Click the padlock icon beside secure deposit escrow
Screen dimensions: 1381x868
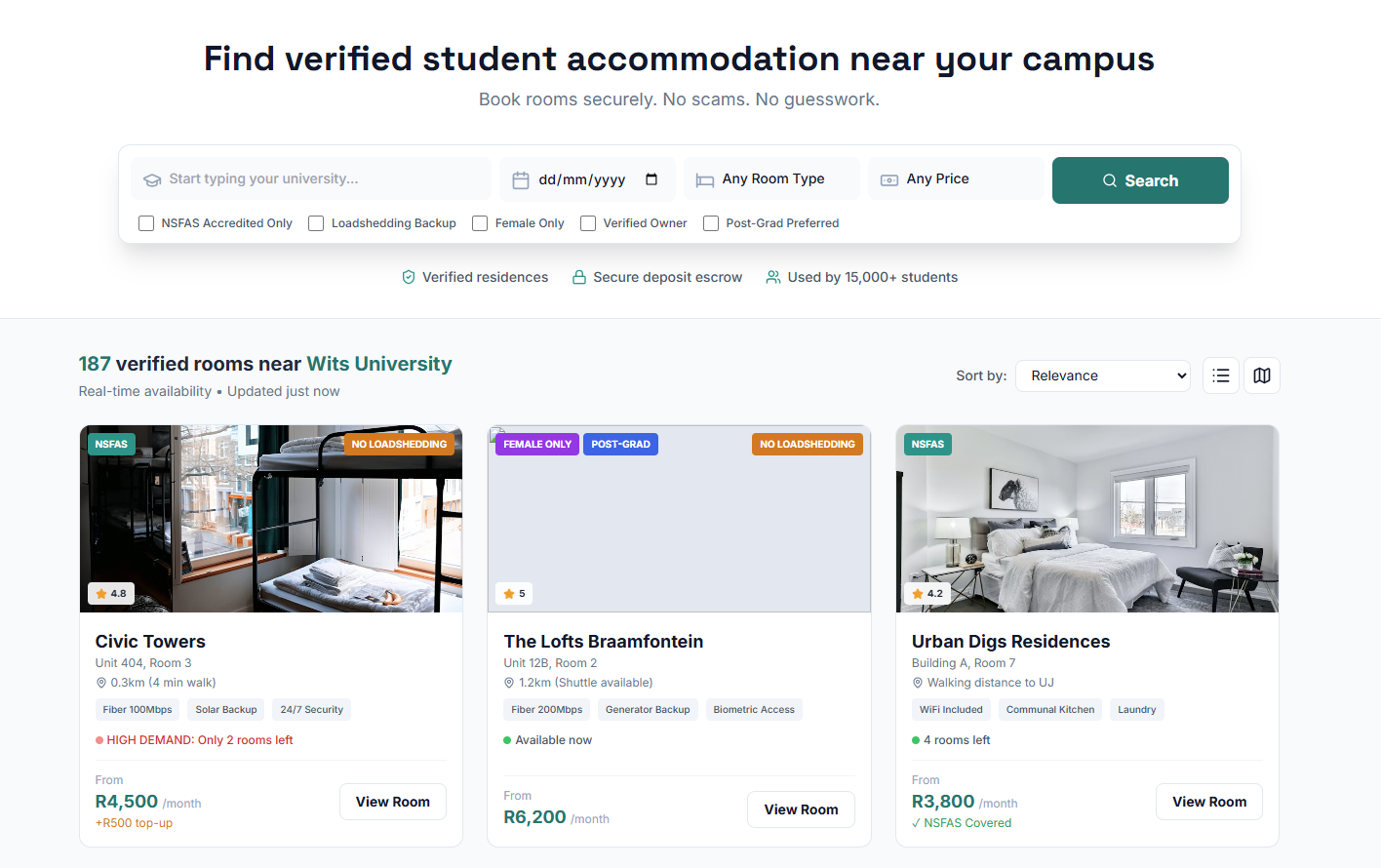pos(578,277)
